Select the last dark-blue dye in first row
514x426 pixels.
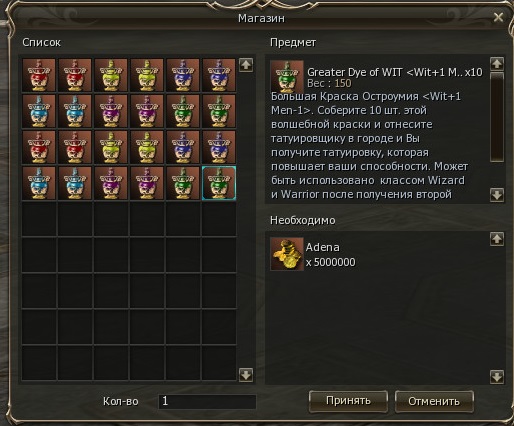tap(219, 75)
